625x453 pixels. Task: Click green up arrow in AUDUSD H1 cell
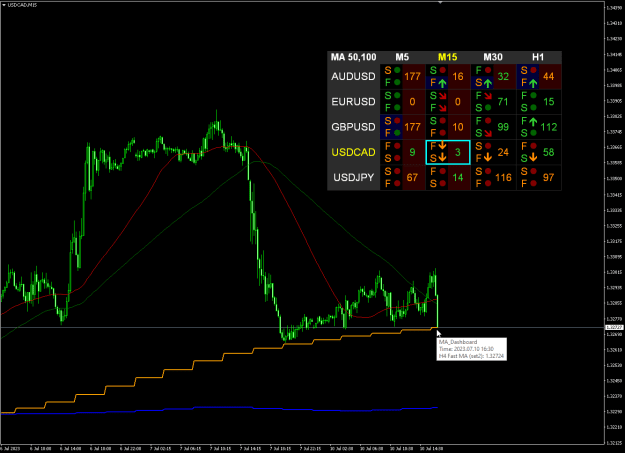coord(533,83)
